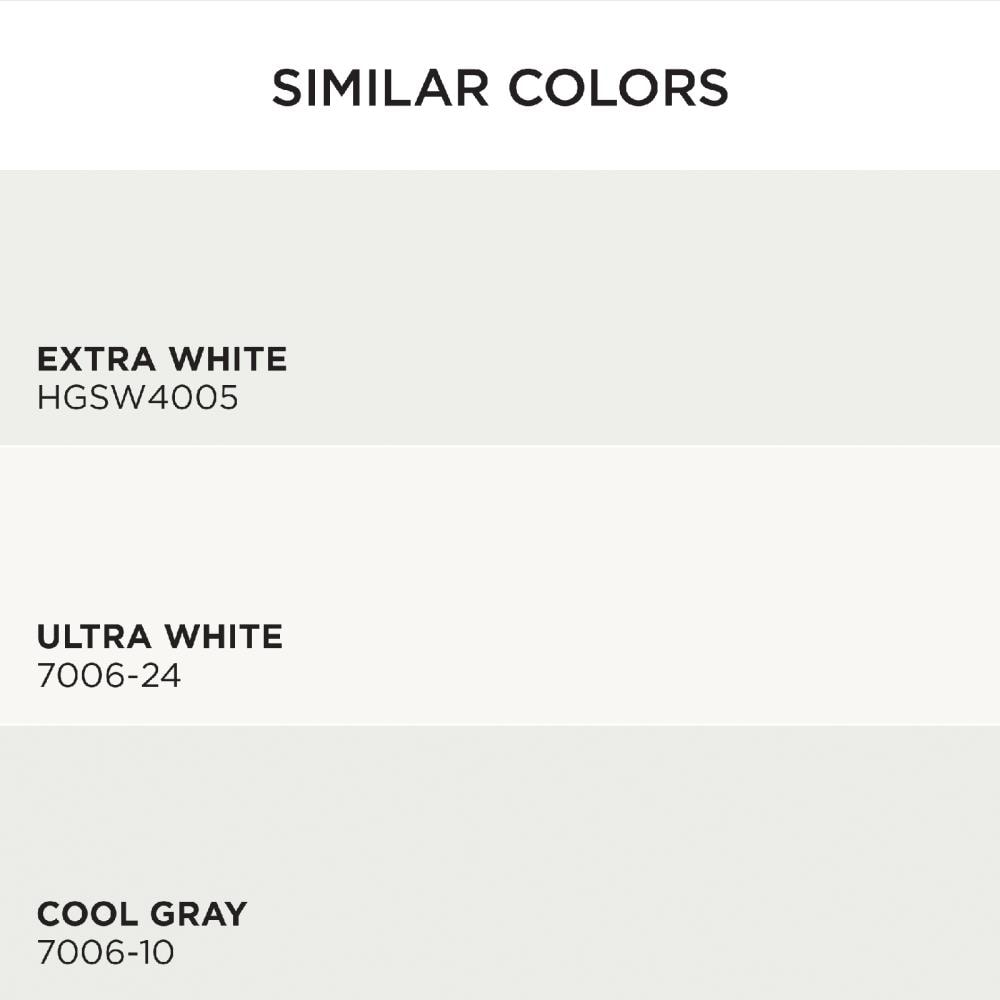Select the Extra White color swatch
The image size is (1000, 1000).
(x=500, y=308)
